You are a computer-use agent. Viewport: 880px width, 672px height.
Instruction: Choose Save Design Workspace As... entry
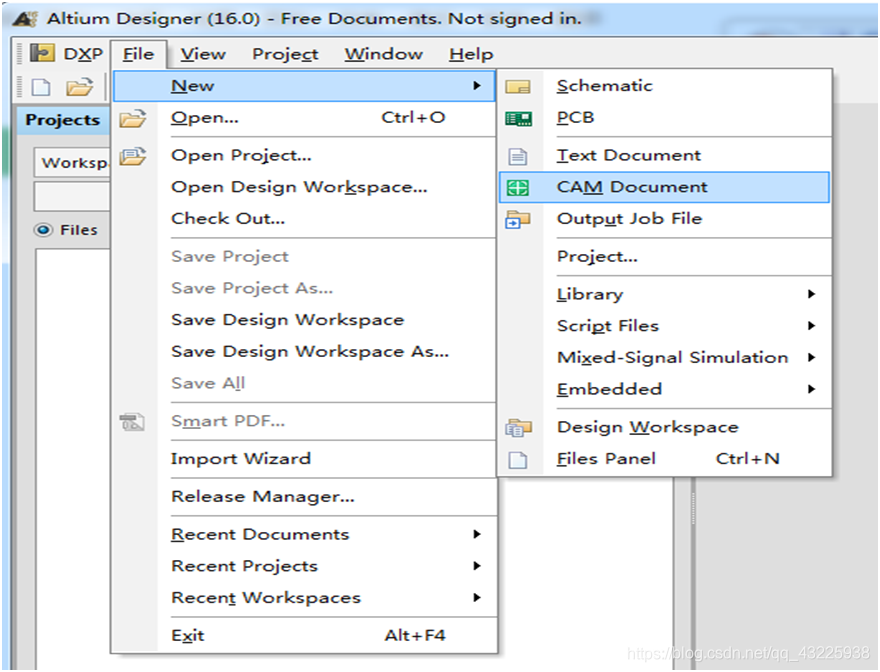pos(305,351)
